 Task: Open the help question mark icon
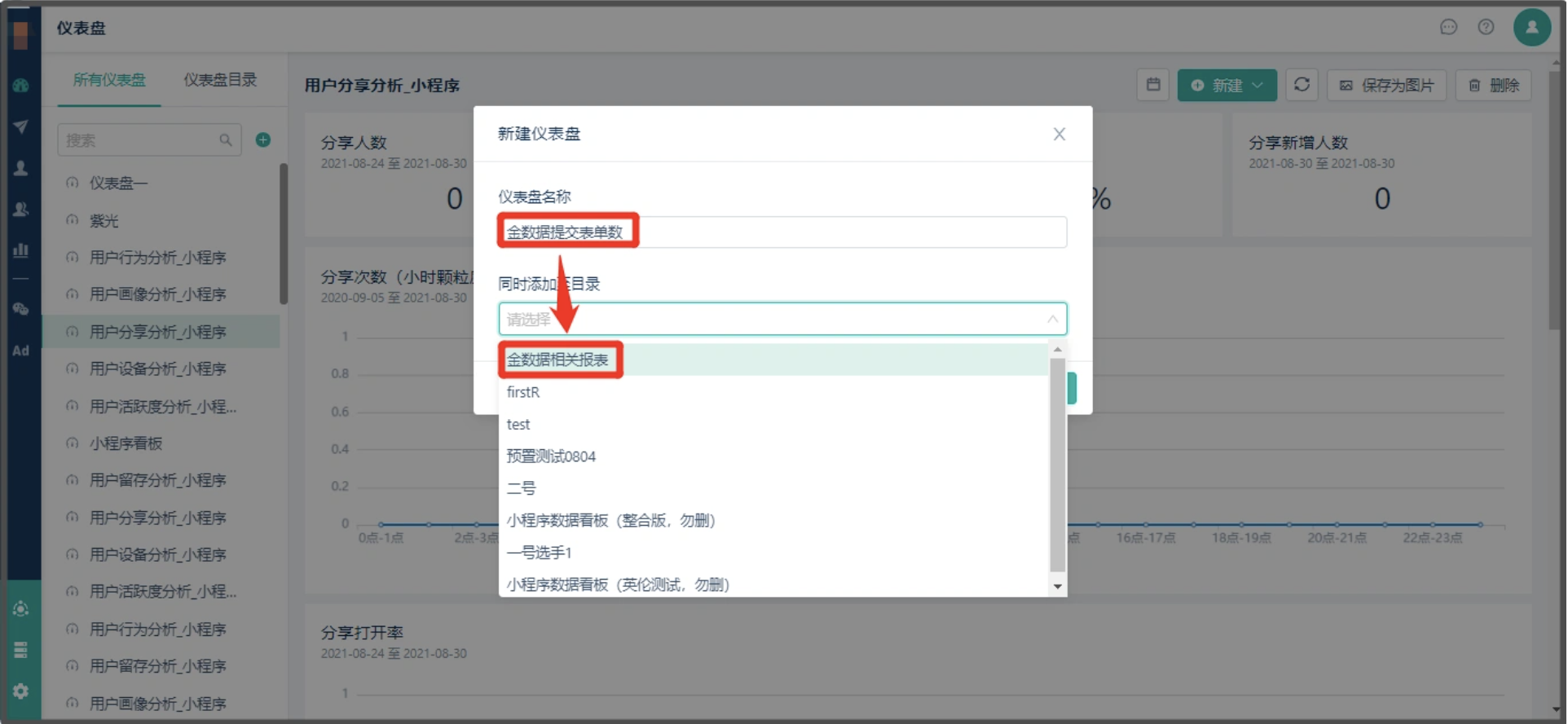1486,27
